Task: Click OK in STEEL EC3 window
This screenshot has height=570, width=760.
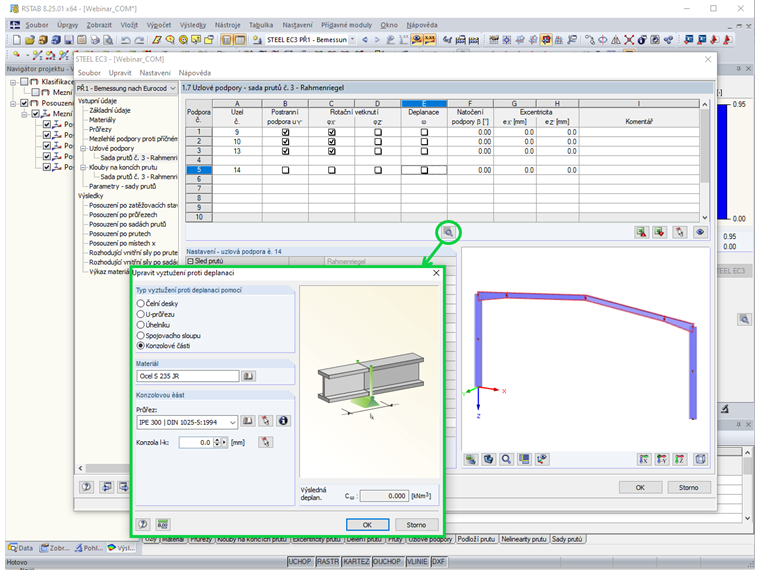Action: [640, 487]
